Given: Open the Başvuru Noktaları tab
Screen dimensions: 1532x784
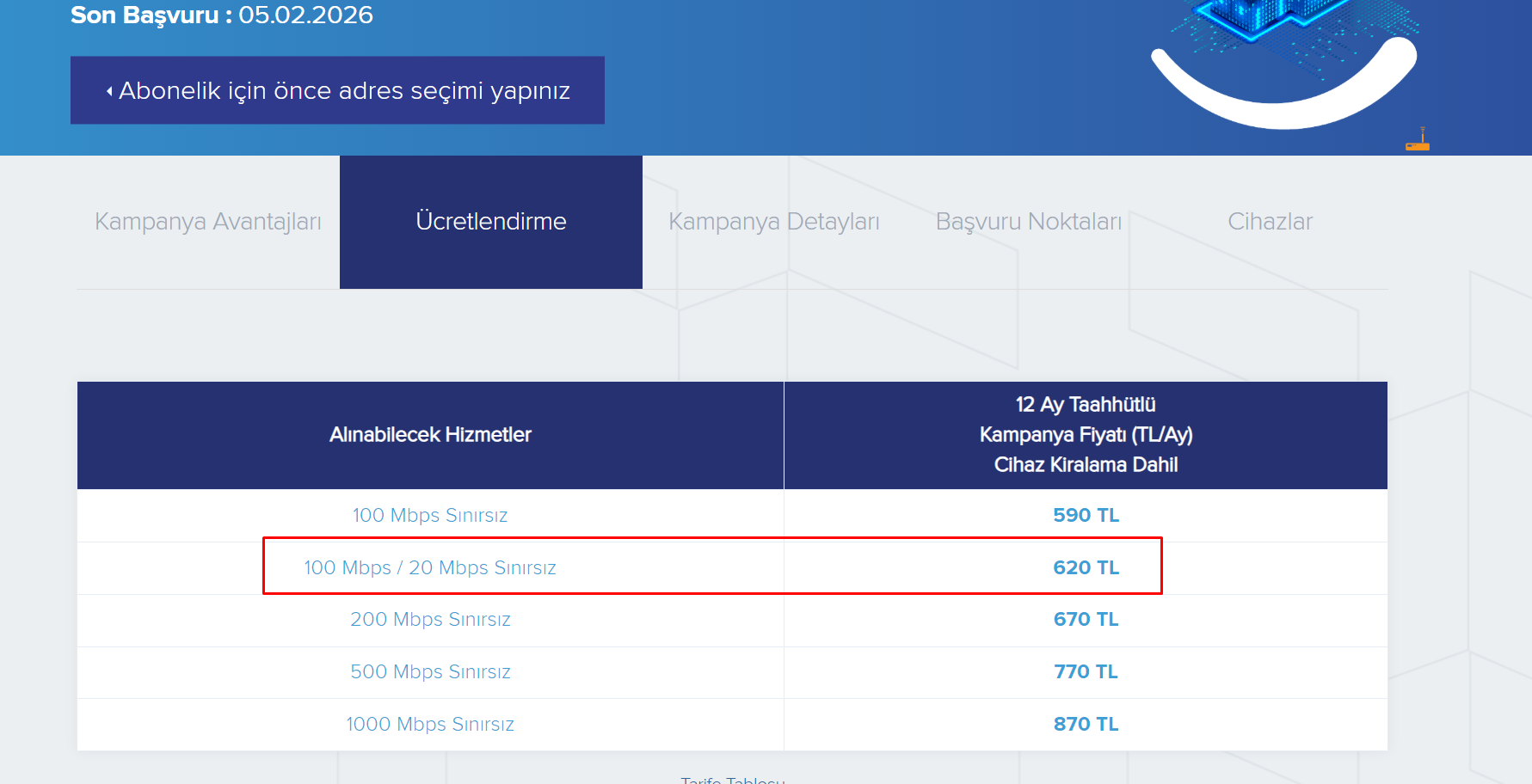Looking at the screenshot, I should pos(1029,222).
